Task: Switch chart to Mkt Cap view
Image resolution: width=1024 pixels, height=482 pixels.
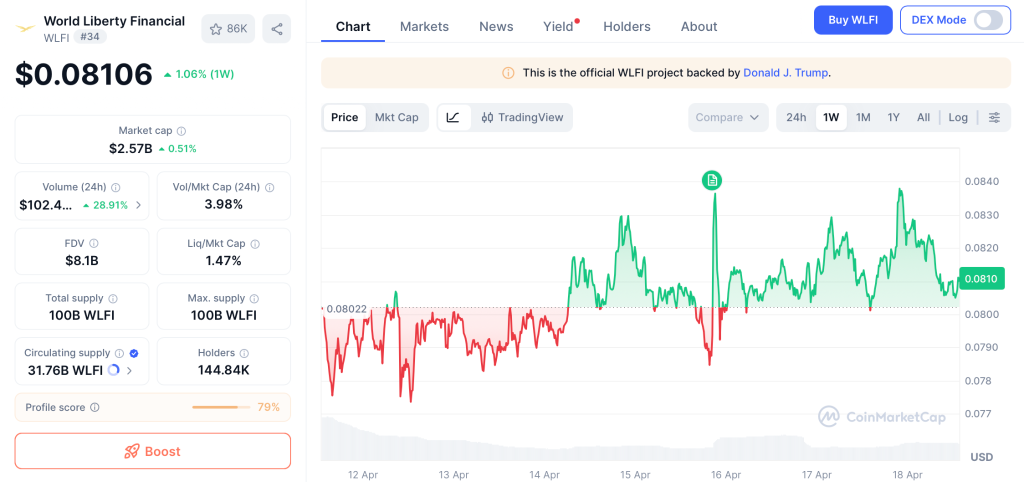Action: click(x=396, y=117)
